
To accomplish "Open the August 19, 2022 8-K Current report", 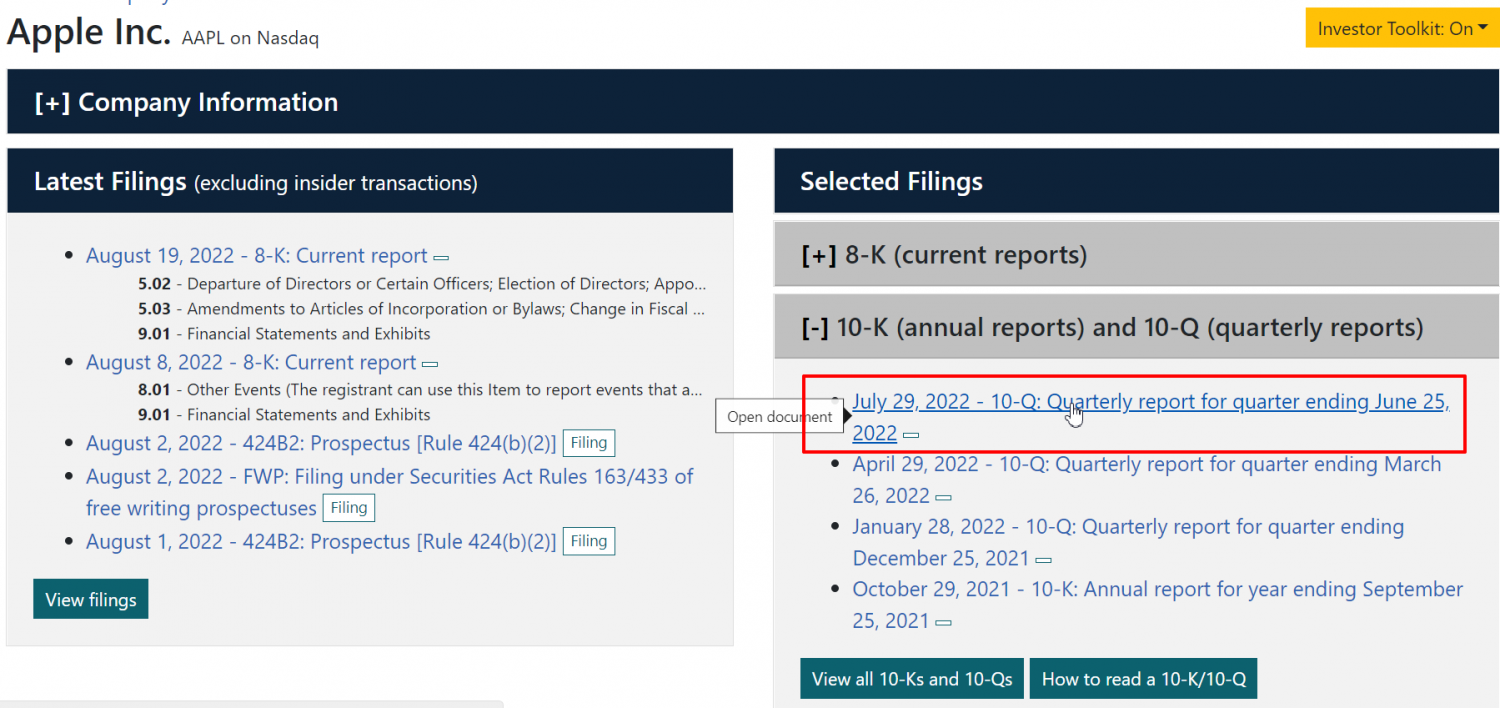I will [x=256, y=256].
